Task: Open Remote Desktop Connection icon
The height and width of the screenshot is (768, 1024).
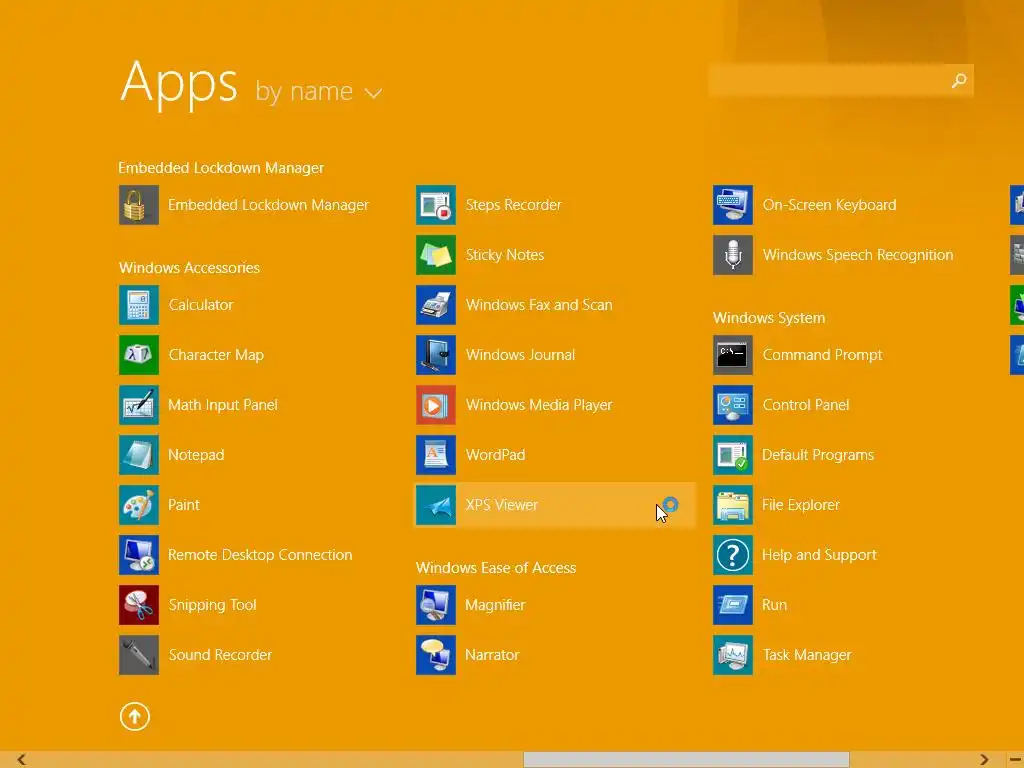Action: (x=138, y=555)
